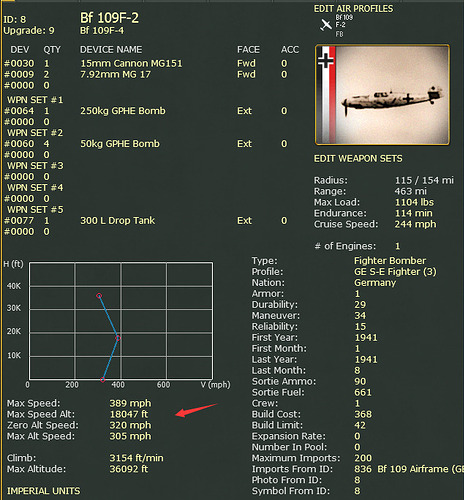Edit the Durability value 29

pos(360,304)
